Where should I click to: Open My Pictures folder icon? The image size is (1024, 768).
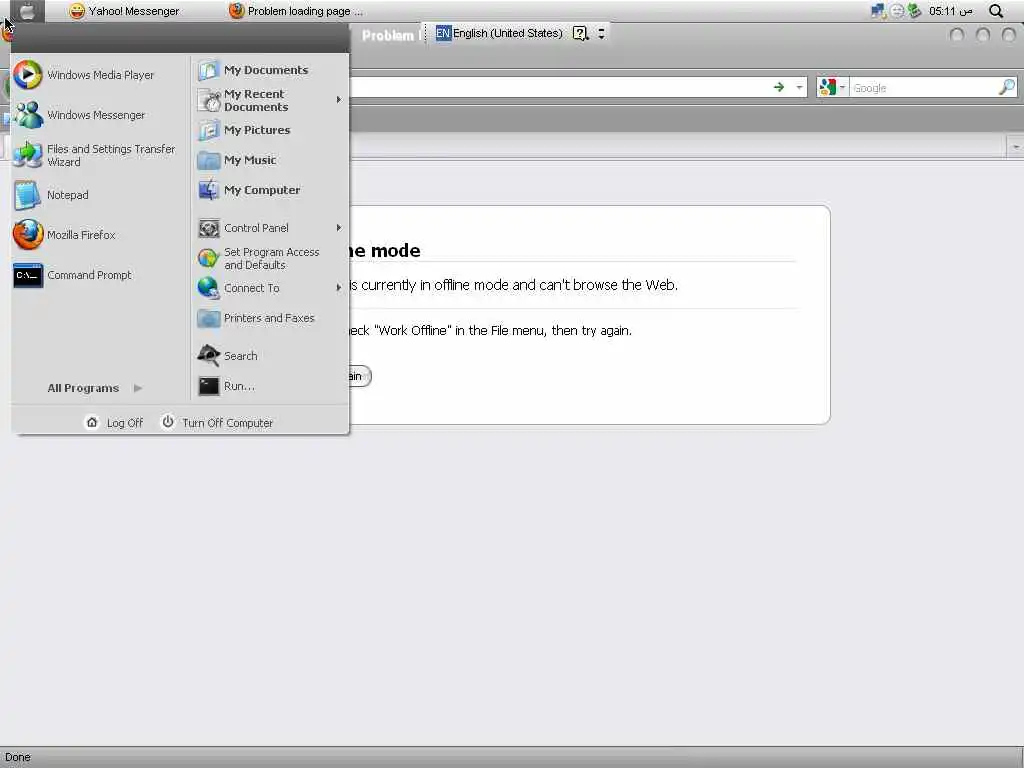208,130
